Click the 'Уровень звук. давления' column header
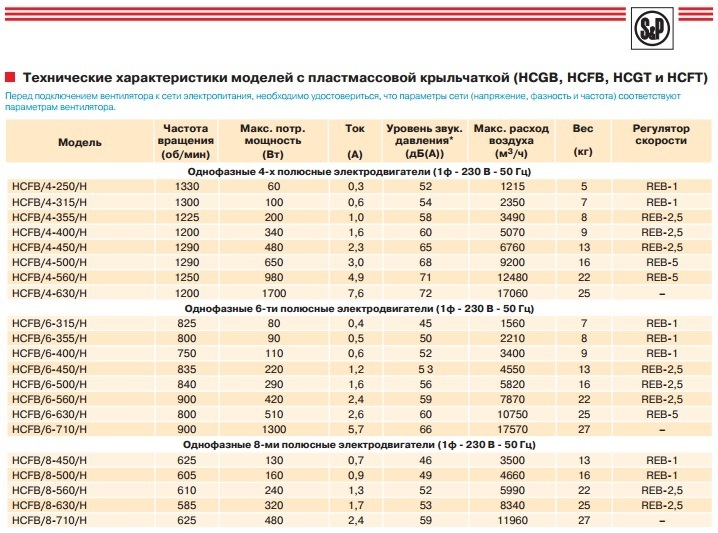 [425, 143]
